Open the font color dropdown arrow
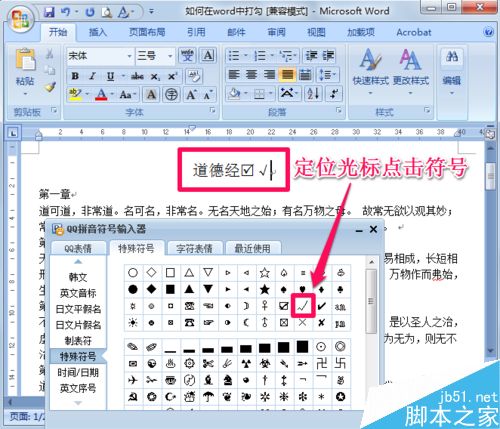The height and width of the screenshot is (429, 500). [112, 95]
